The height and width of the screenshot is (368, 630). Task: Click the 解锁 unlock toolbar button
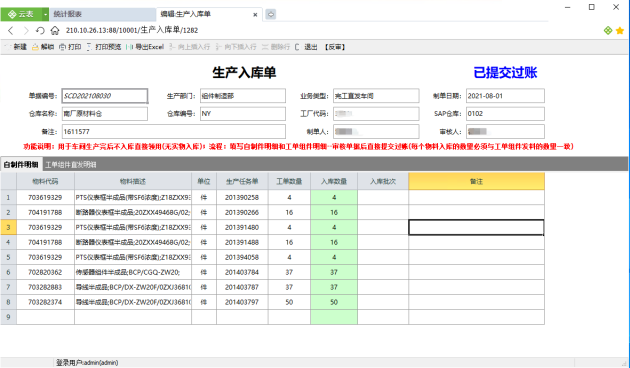click(43, 47)
